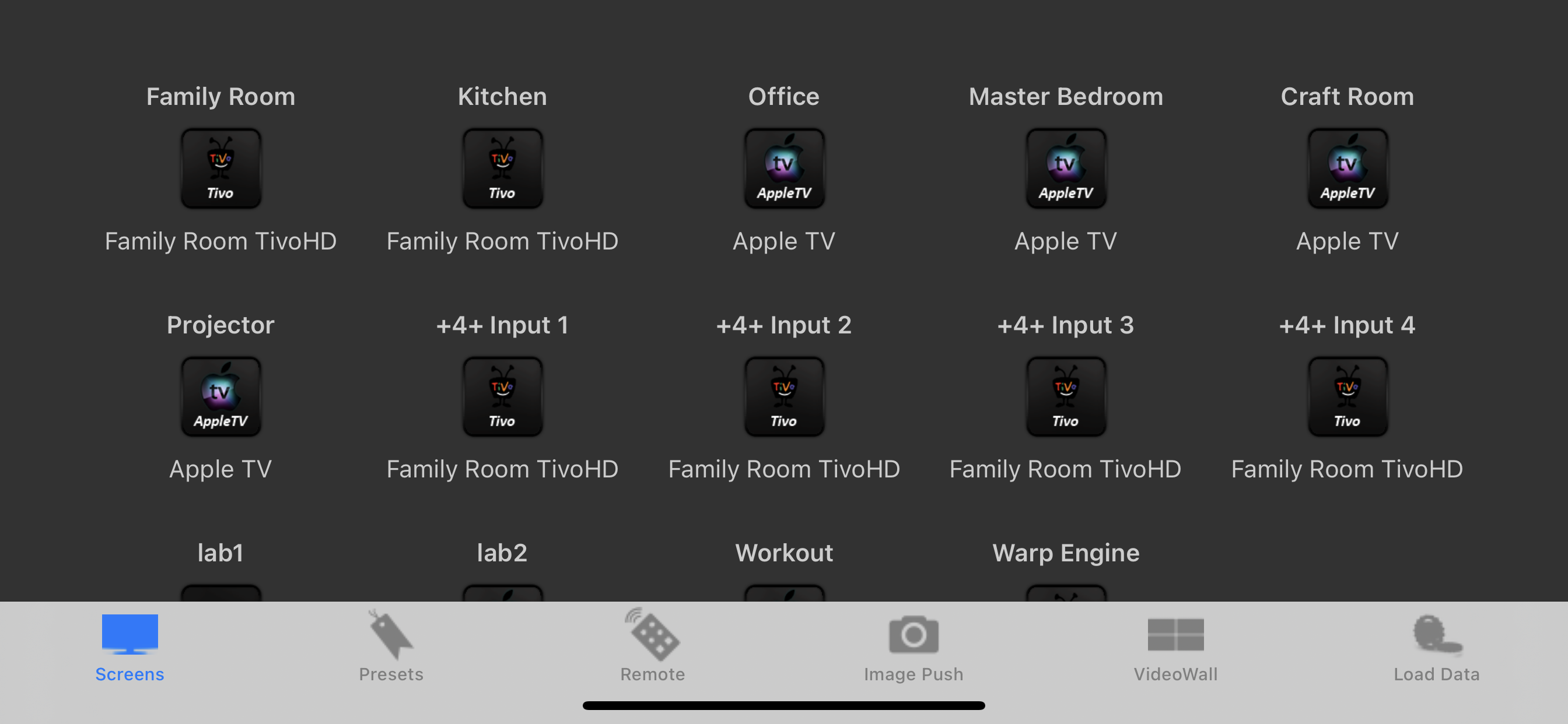Choose the +4+ Input 3 Tivo icon
Image resolution: width=1568 pixels, height=724 pixels.
pos(1065,396)
